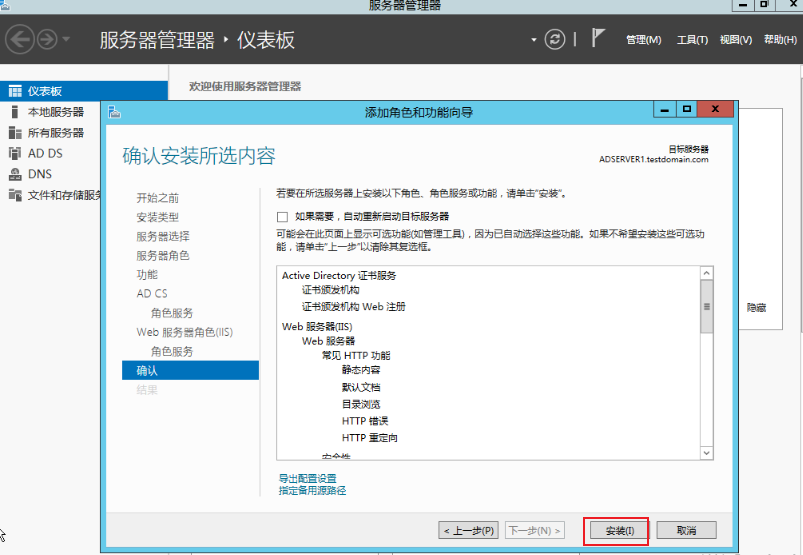Click the forward navigation arrow icon
Viewport: 803px width, 555px height.
coord(48,39)
